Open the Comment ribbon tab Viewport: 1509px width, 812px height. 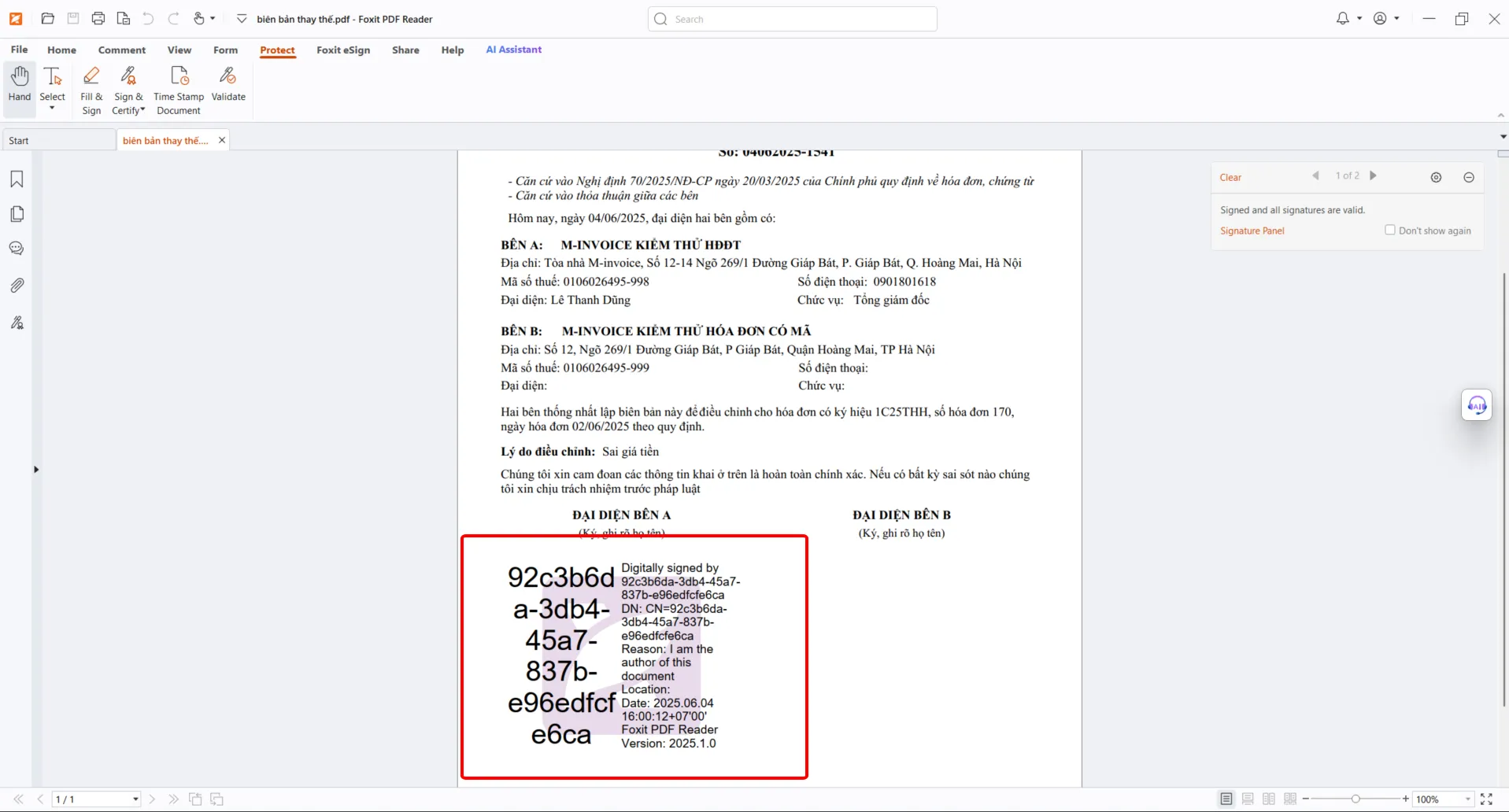coord(122,50)
